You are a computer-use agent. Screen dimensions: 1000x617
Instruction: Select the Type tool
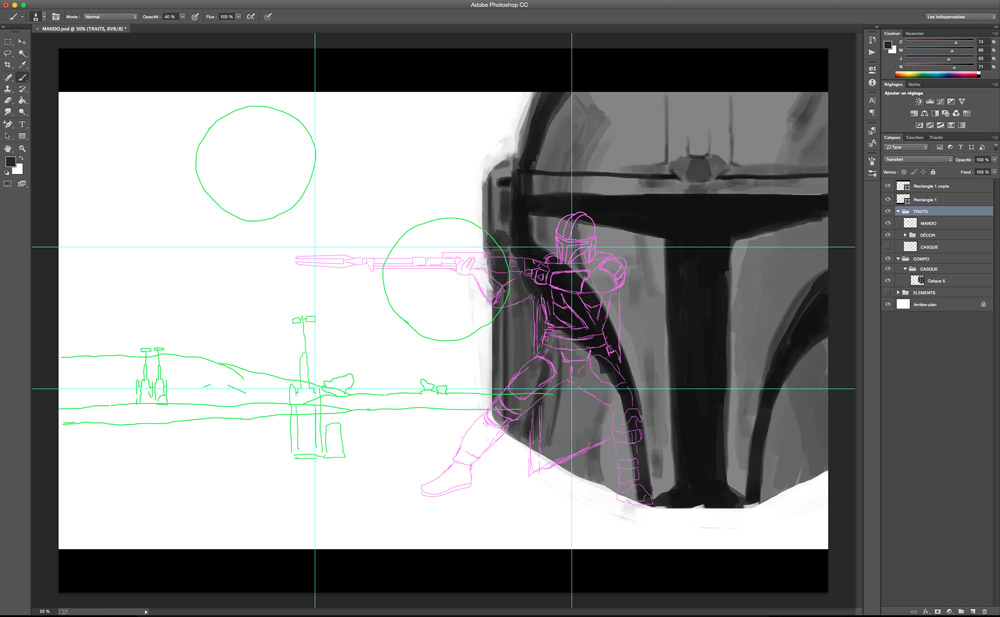click(x=22, y=124)
